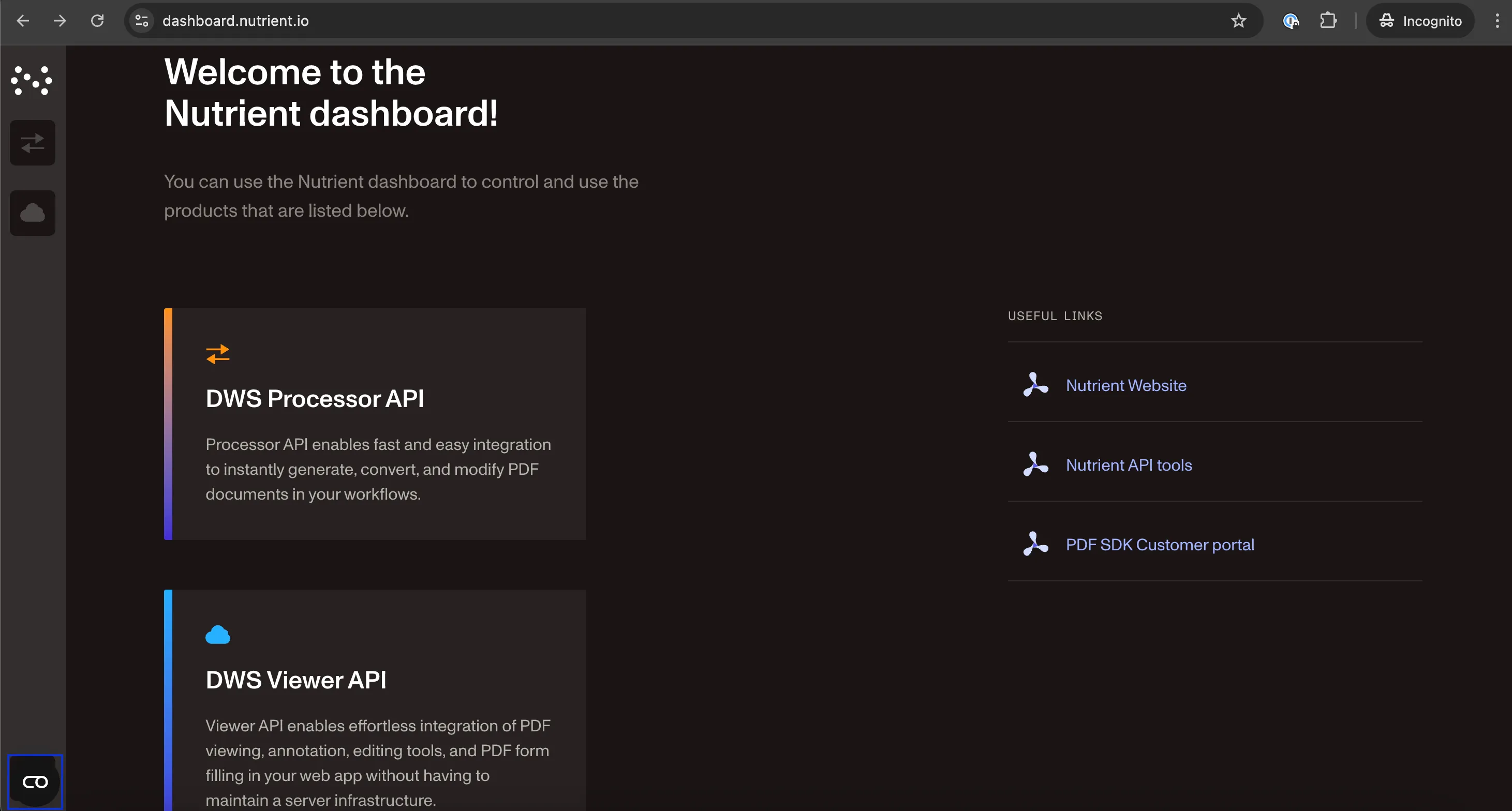
Task: Click the Incognito profile badge
Action: click(x=1419, y=21)
